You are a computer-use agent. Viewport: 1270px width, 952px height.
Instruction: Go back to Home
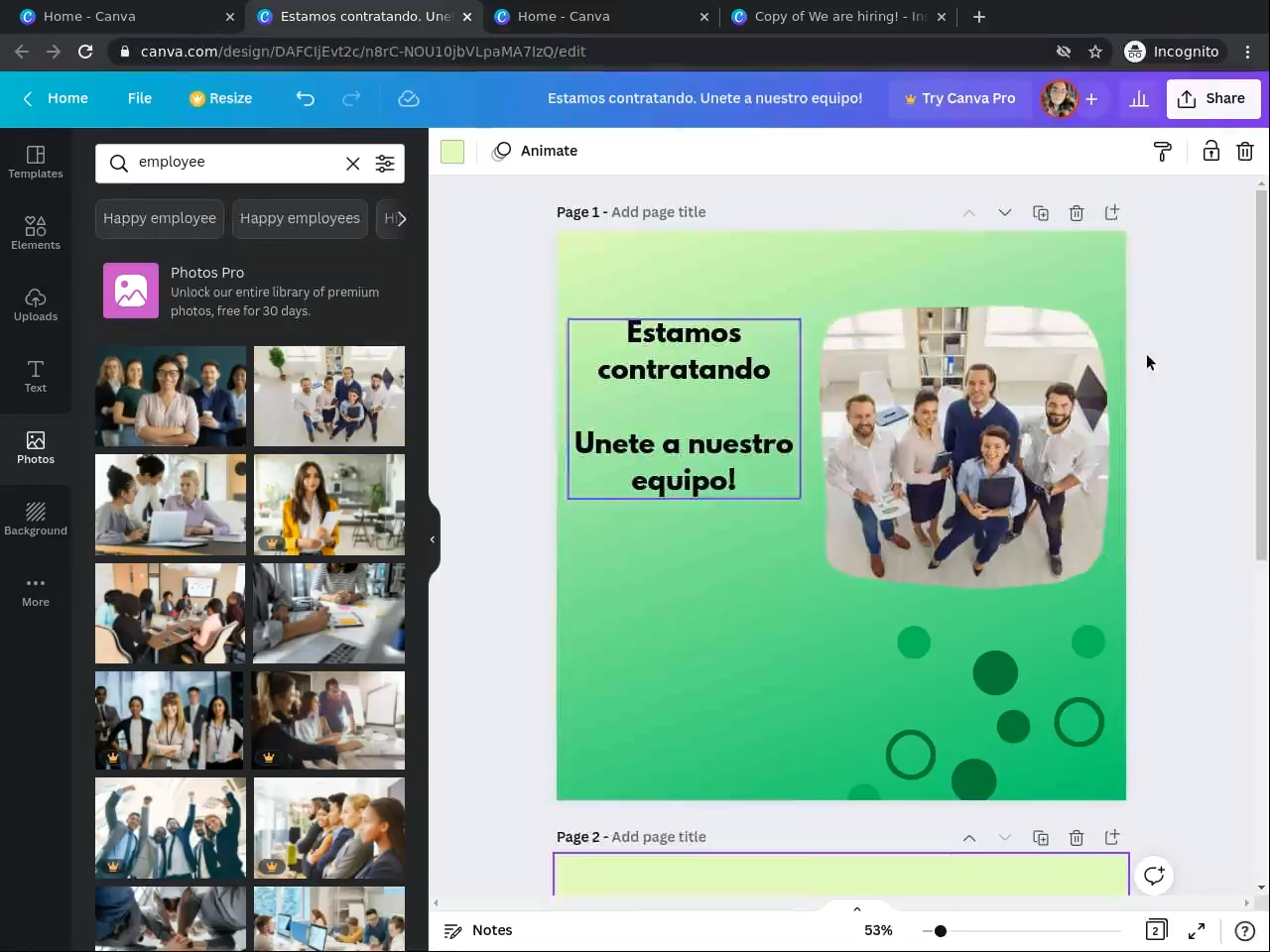[x=56, y=98]
